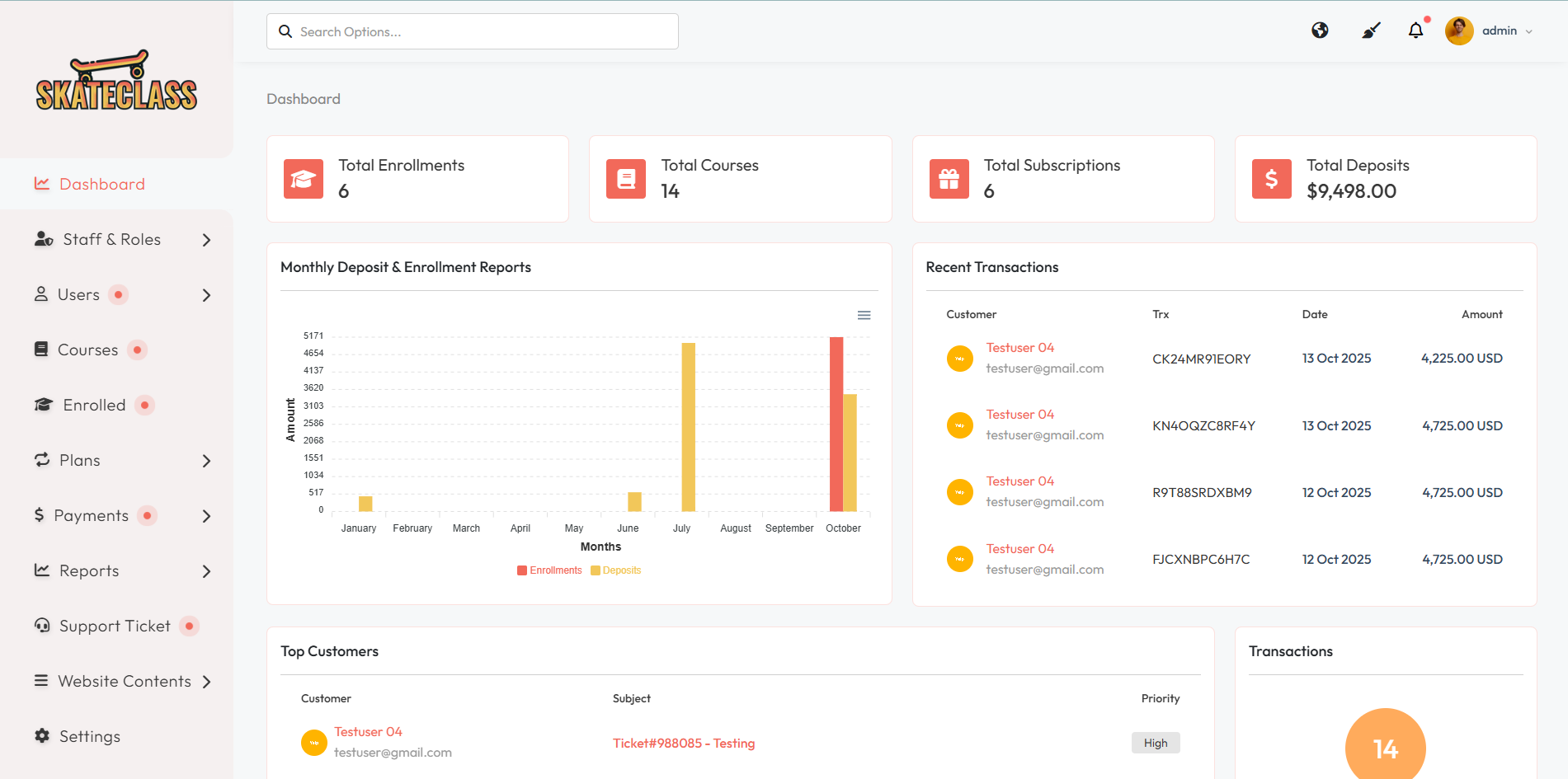Click the Total Subscriptions gift icon
The width and height of the screenshot is (1568, 779).
949,179
